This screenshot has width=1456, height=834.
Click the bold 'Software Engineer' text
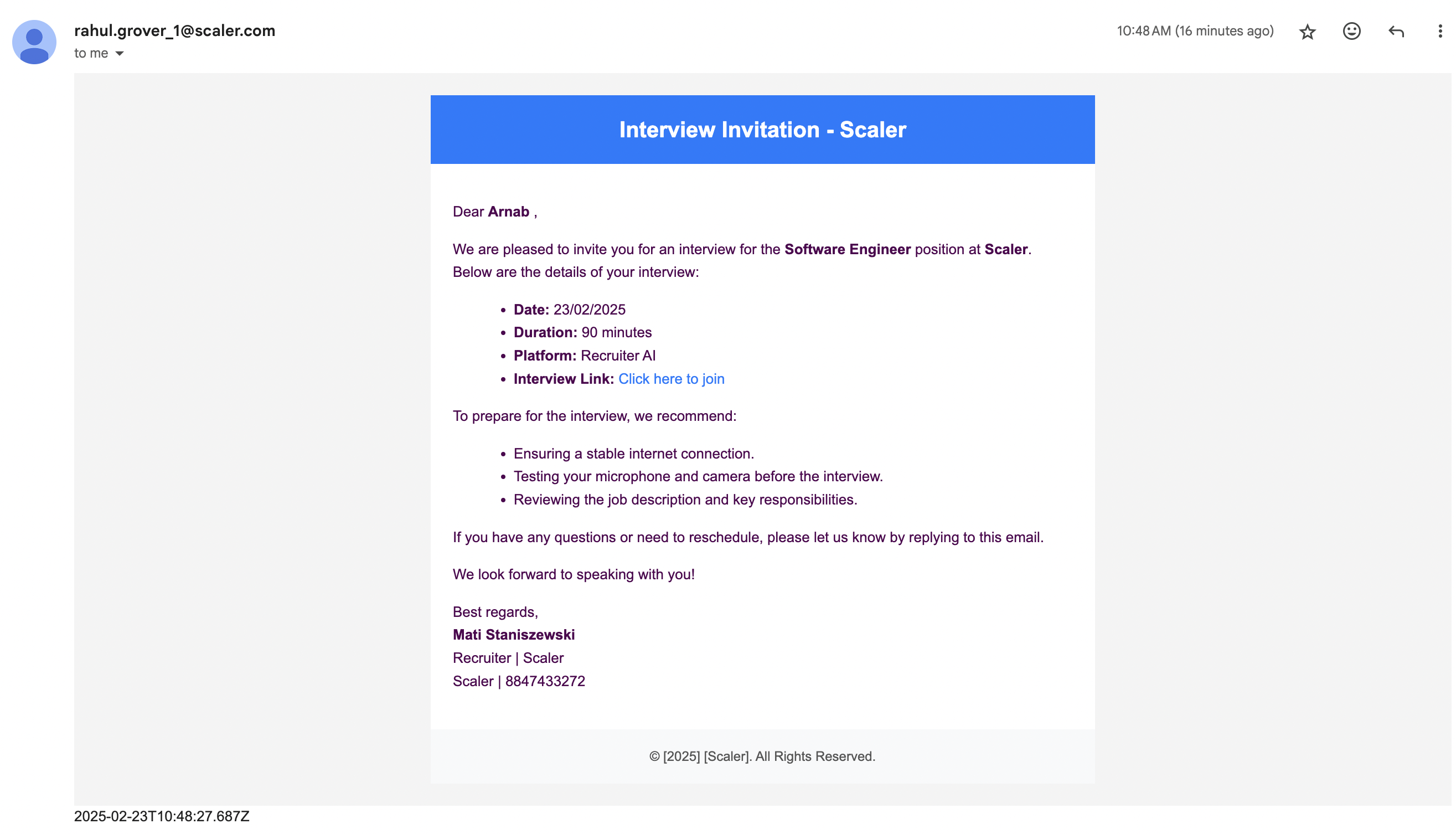(x=847, y=249)
